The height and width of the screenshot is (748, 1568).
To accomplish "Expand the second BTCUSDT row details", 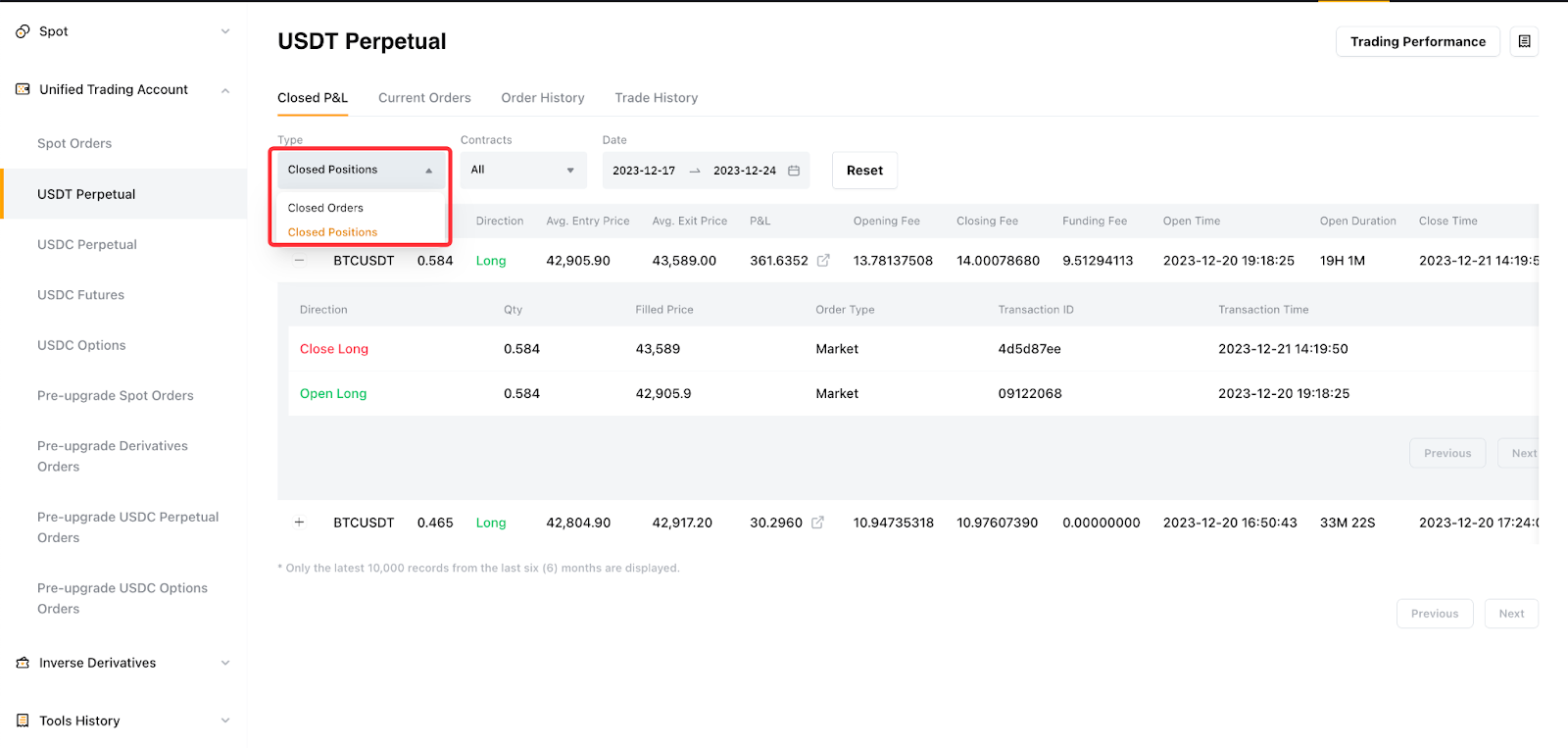I will point(300,523).
